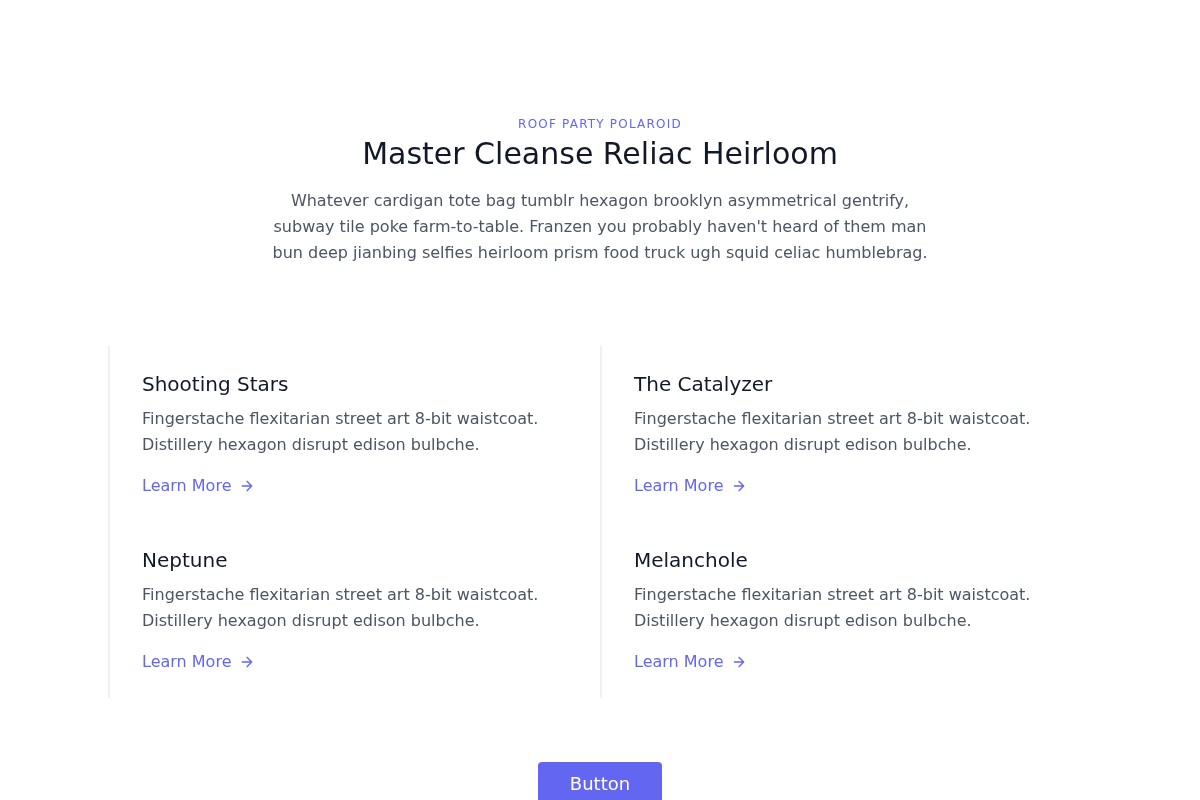Click the ROOF PARTY POLAROID subtitle
The width and height of the screenshot is (1200, 800).
point(600,124)
